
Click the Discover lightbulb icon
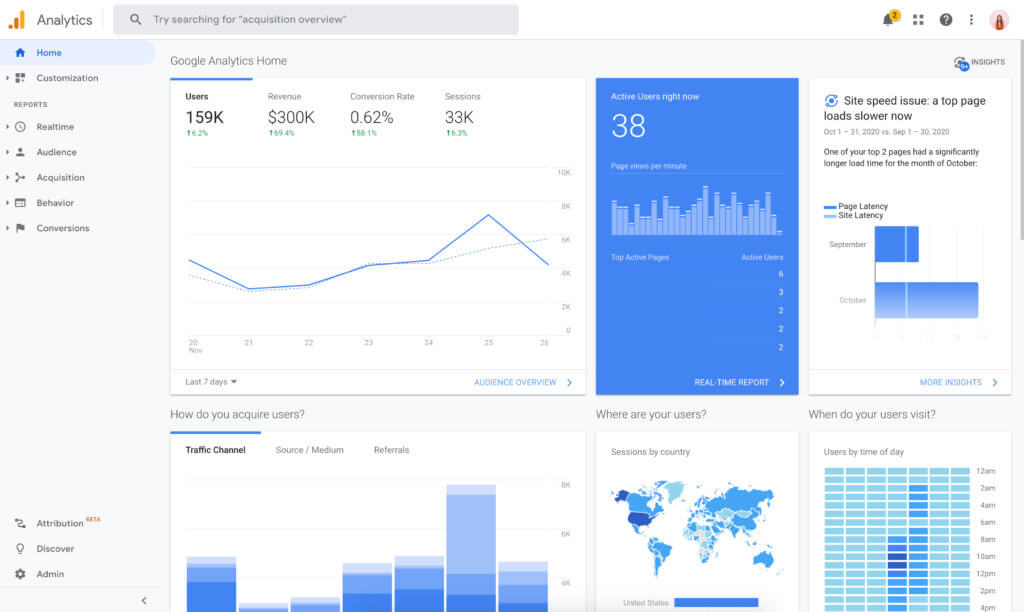pos(20,549)
